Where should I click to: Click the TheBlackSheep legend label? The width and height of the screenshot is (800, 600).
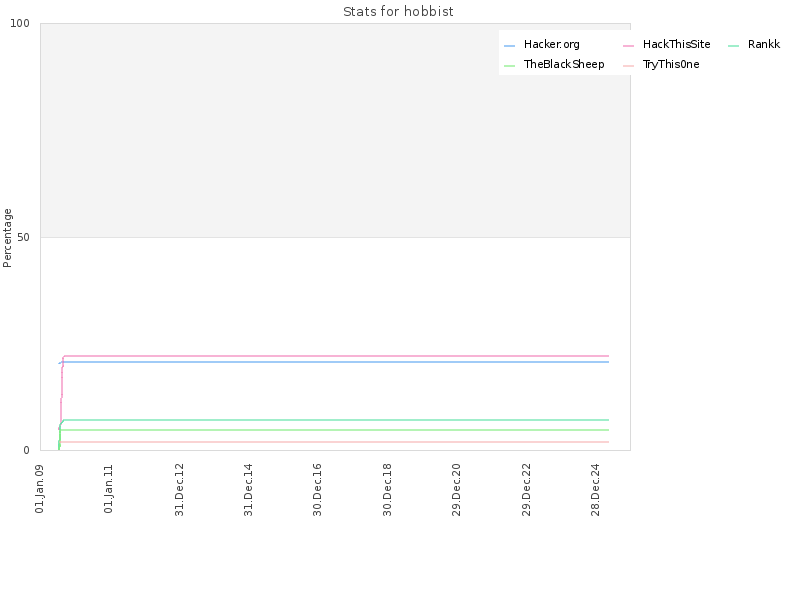pos(564,64)
